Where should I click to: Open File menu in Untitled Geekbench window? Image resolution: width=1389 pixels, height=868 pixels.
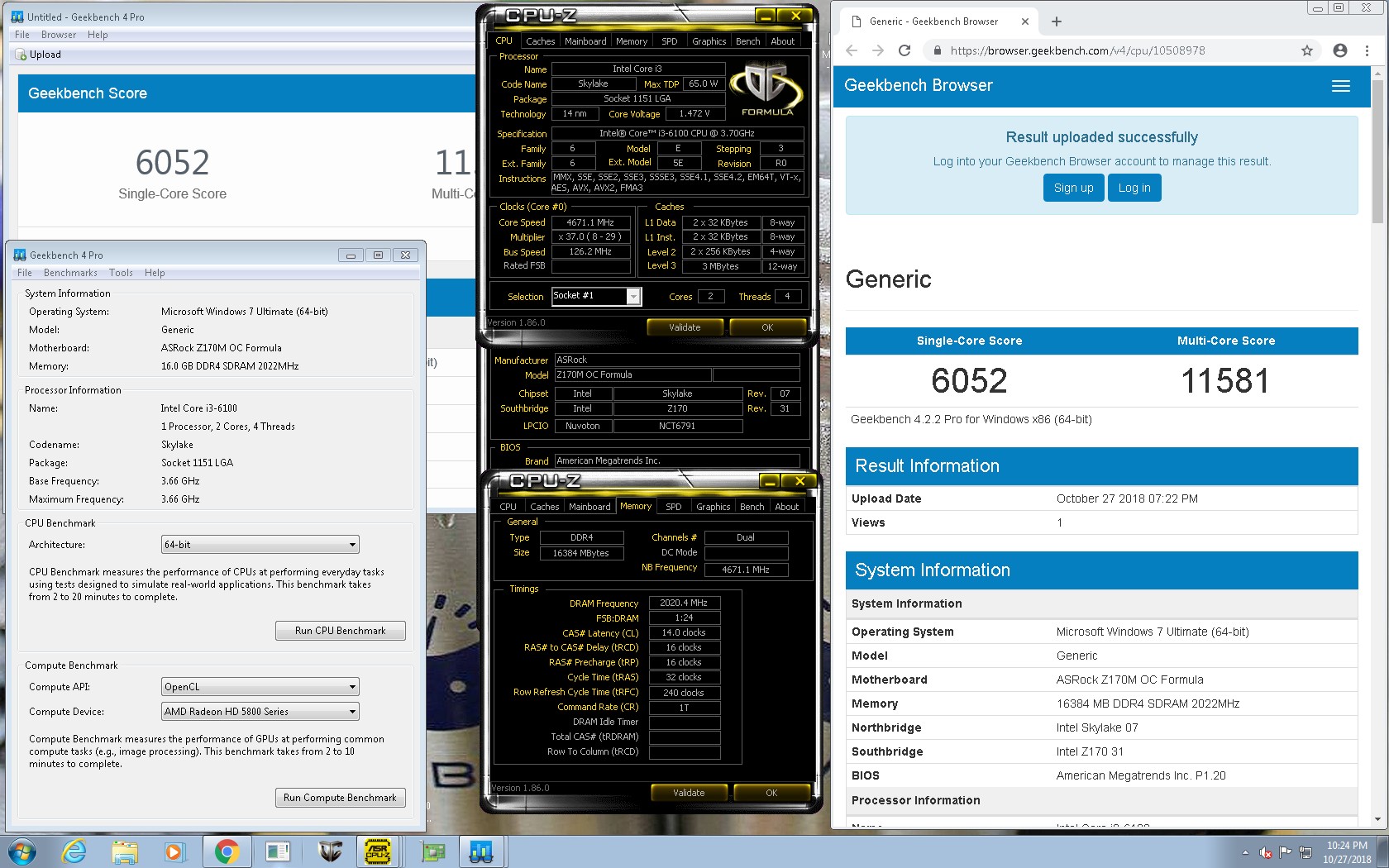click(x=22, y=35)
